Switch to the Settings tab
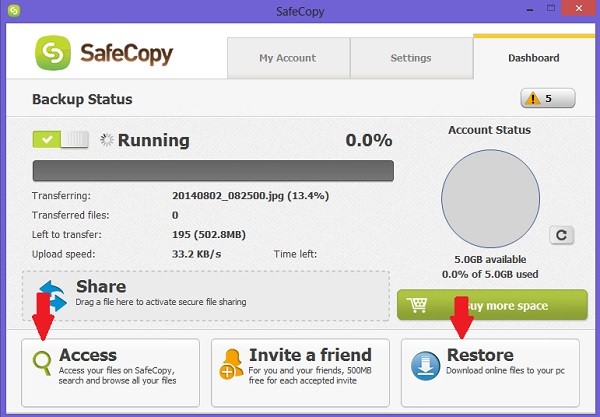The width and height of the screenshot is (600, 417). [x=411, y=58]
